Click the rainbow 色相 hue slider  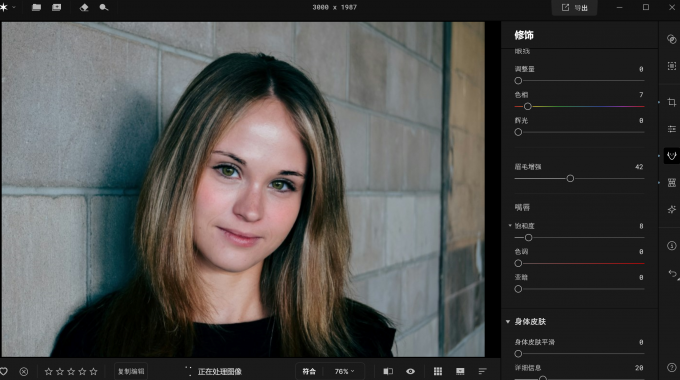click(579, 106)
